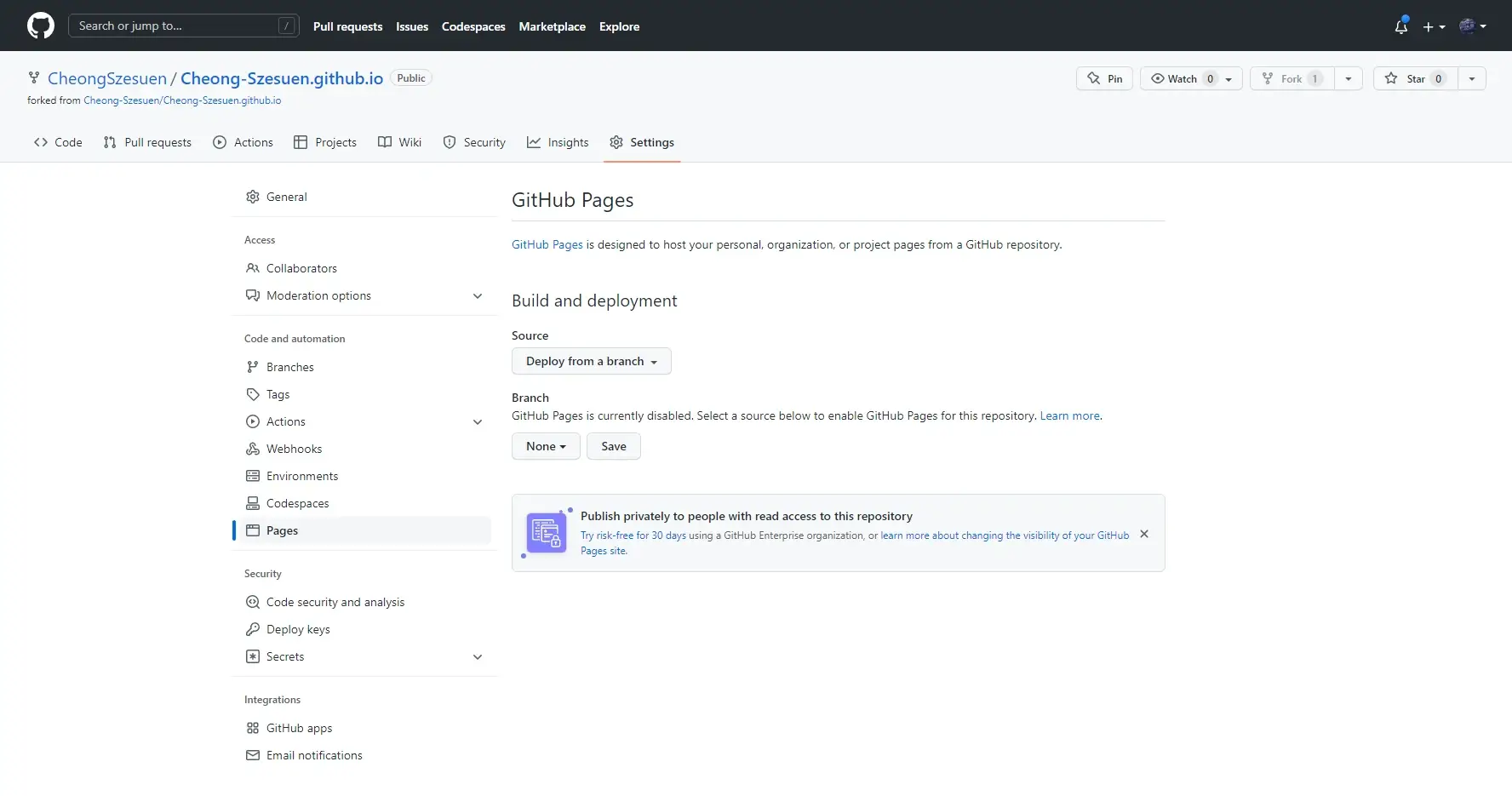1512x796 pixels.
Task: Follow the Learn more link
Action: (x=1068, y=415)
